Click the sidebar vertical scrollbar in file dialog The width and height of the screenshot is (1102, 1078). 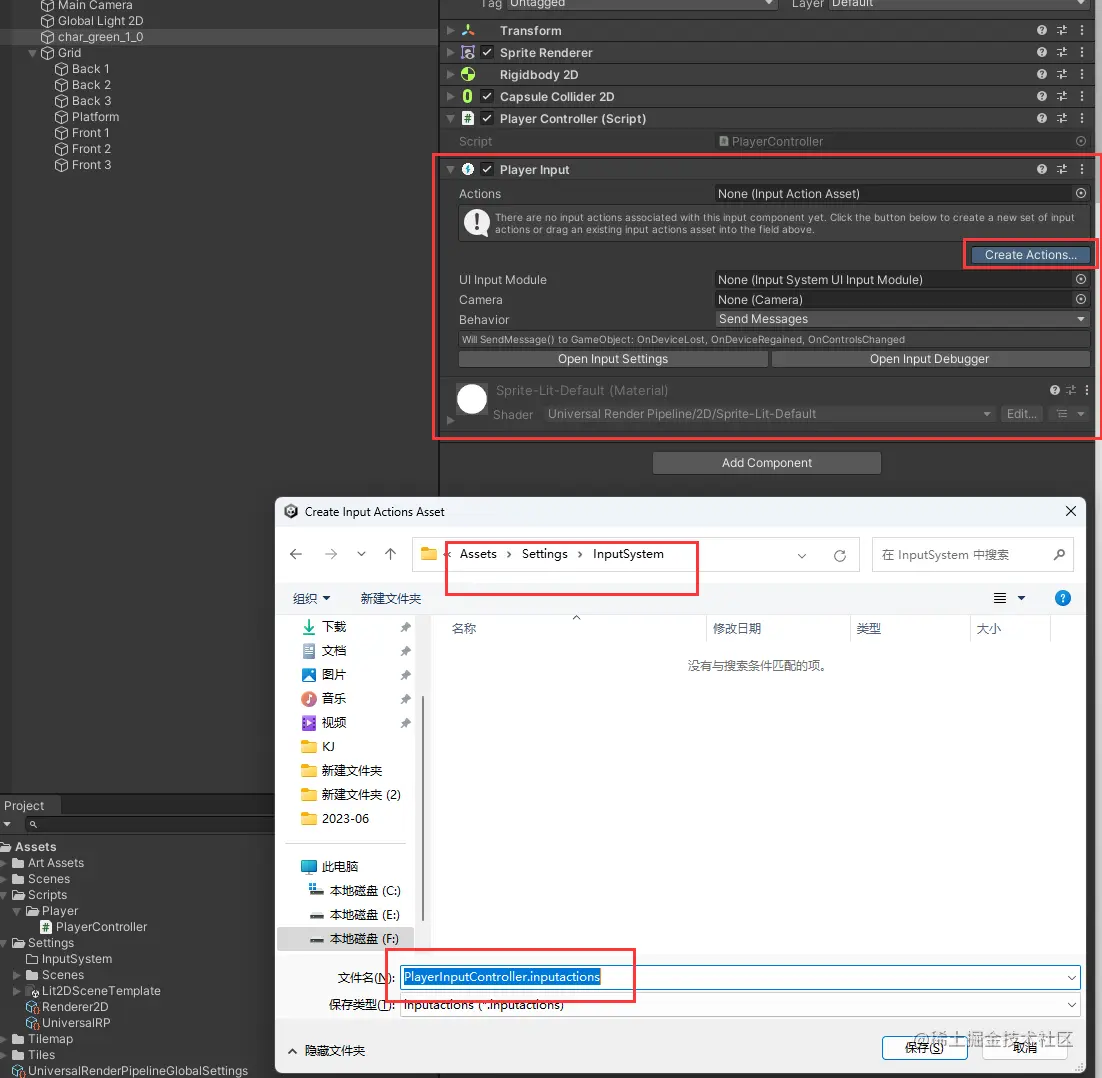pos(422,808)
